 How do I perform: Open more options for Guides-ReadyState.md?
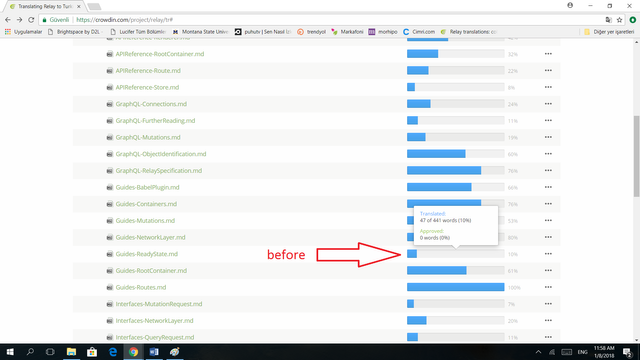pos(548,254)
